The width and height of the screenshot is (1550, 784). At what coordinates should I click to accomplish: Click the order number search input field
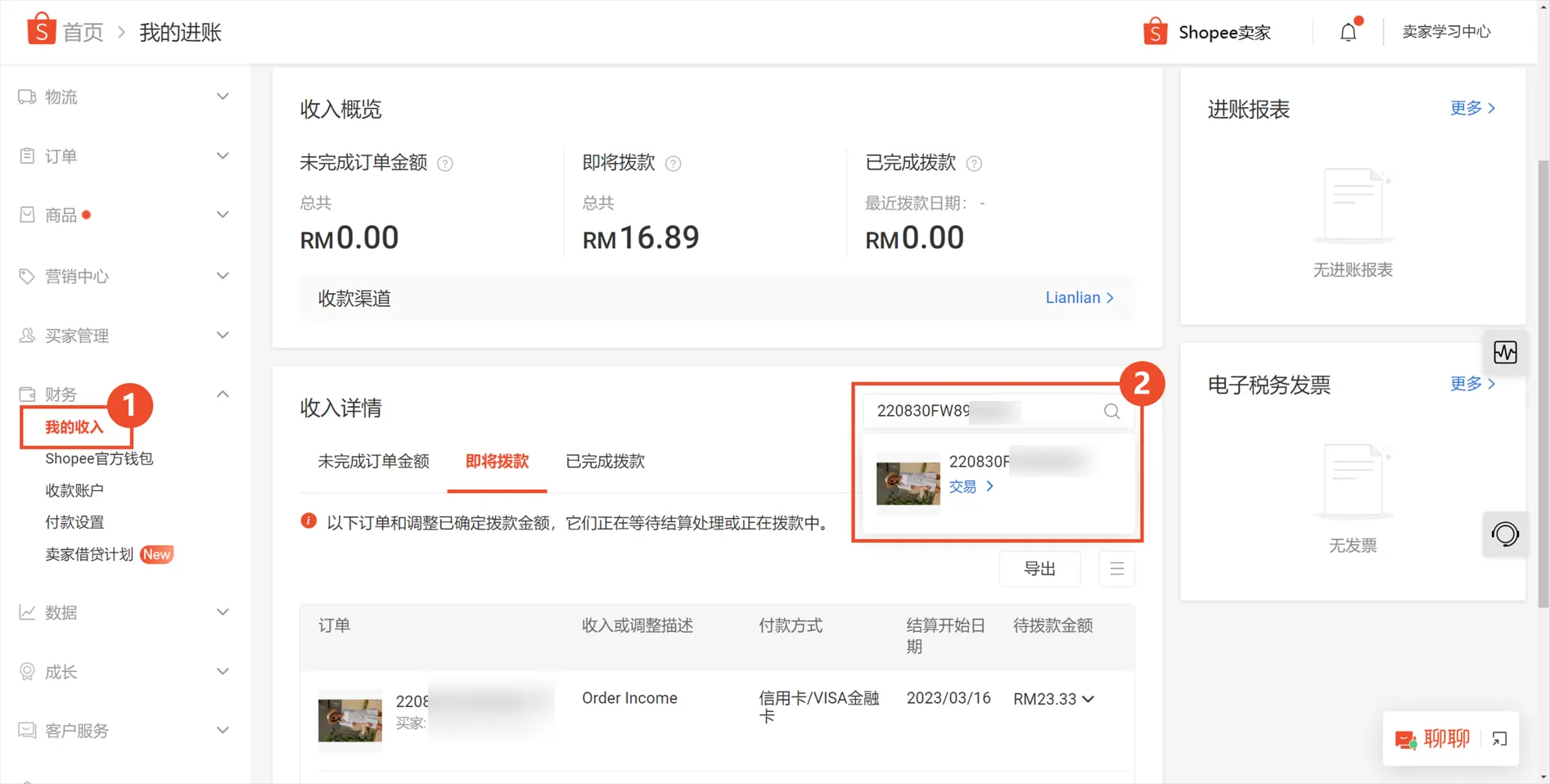coord(982,411)
